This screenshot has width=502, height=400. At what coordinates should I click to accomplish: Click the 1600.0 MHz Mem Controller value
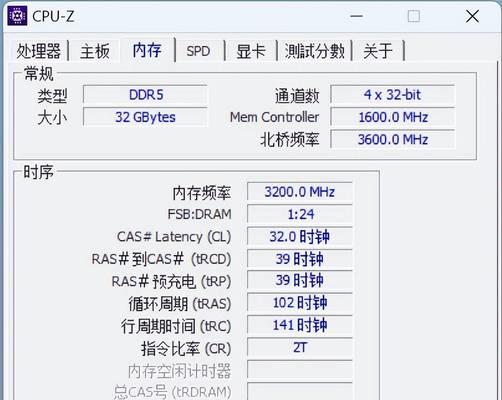[x=393, y=117]
